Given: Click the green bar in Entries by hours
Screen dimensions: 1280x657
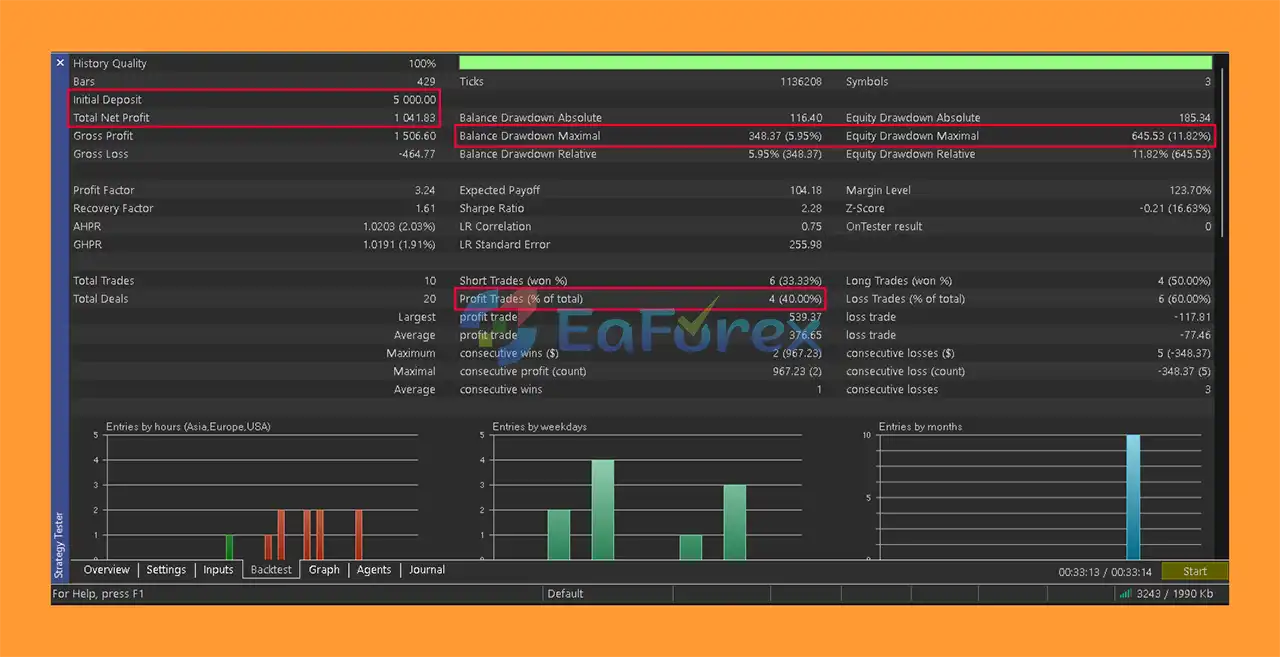Looking at the screenshot, I should click(x=229, y=548).
